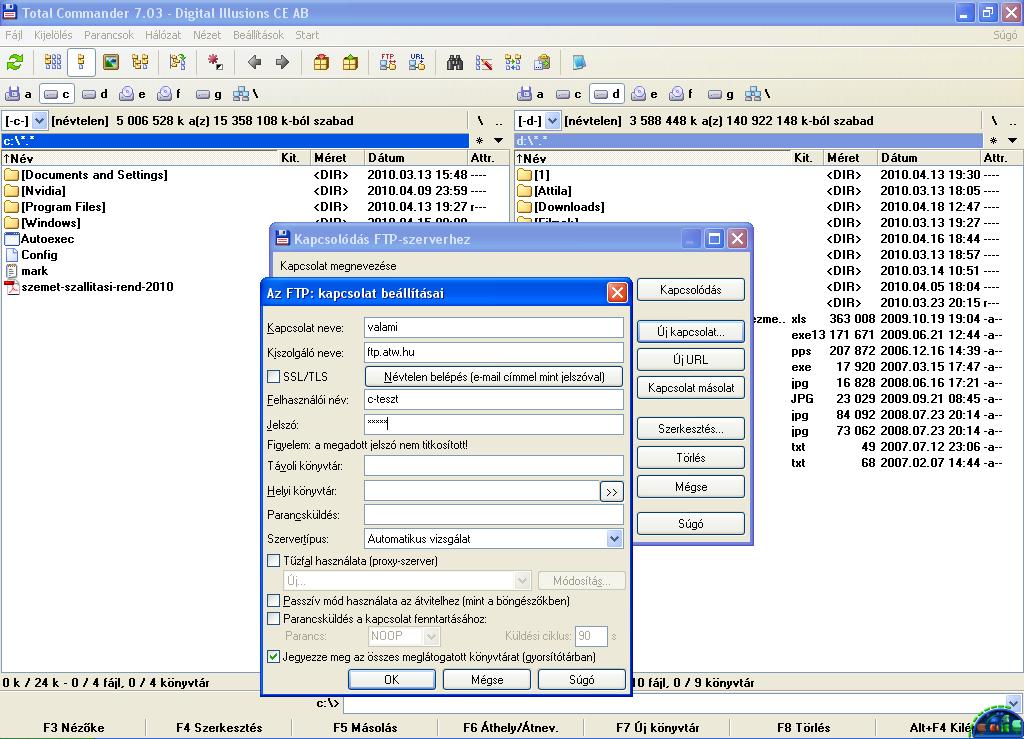Open the Parancsok menu
The width and height of the screenshot is (1024, 739).
[x=108, y=35]
